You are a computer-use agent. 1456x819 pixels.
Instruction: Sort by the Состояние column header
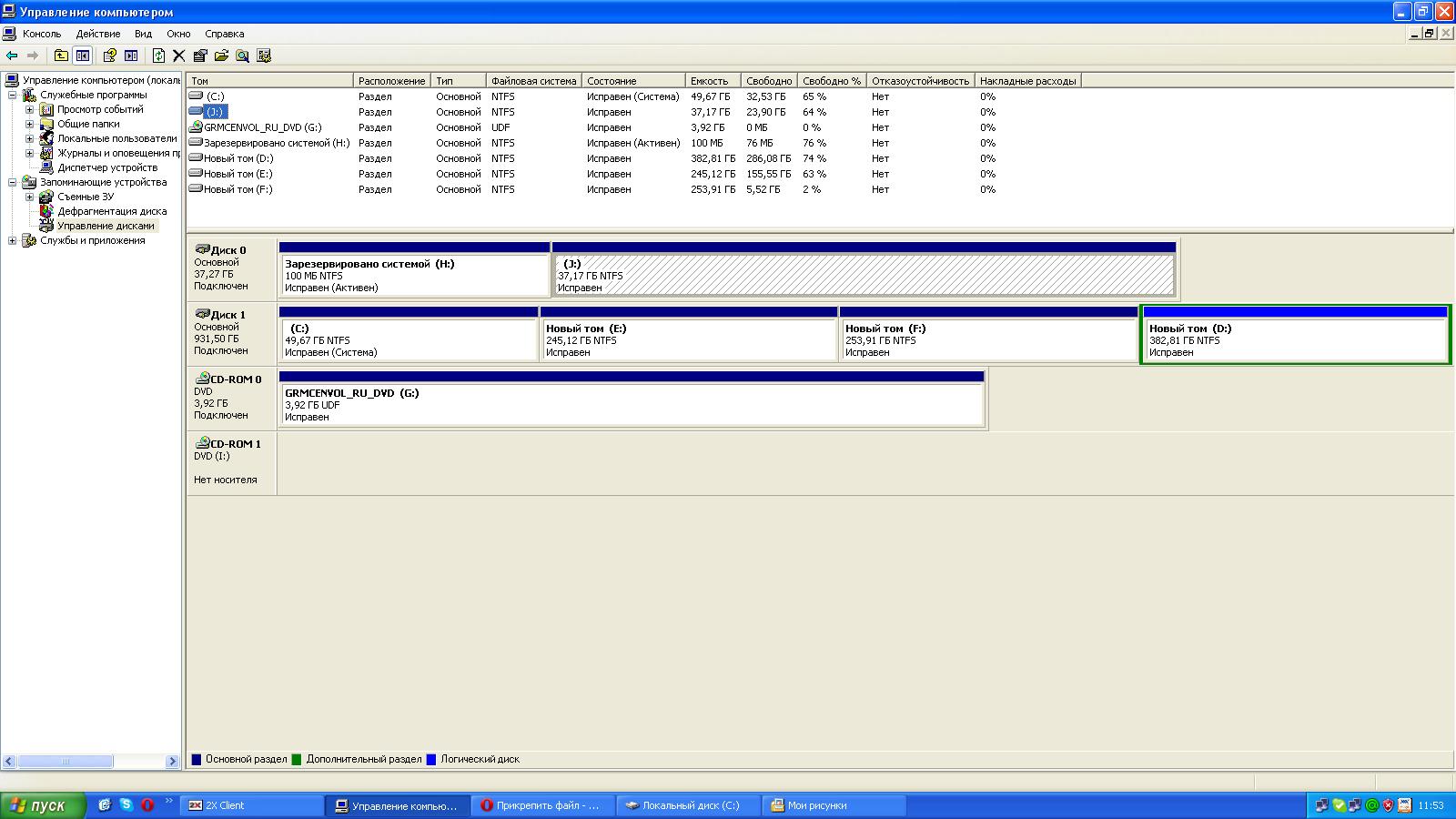tap(632, 81)
